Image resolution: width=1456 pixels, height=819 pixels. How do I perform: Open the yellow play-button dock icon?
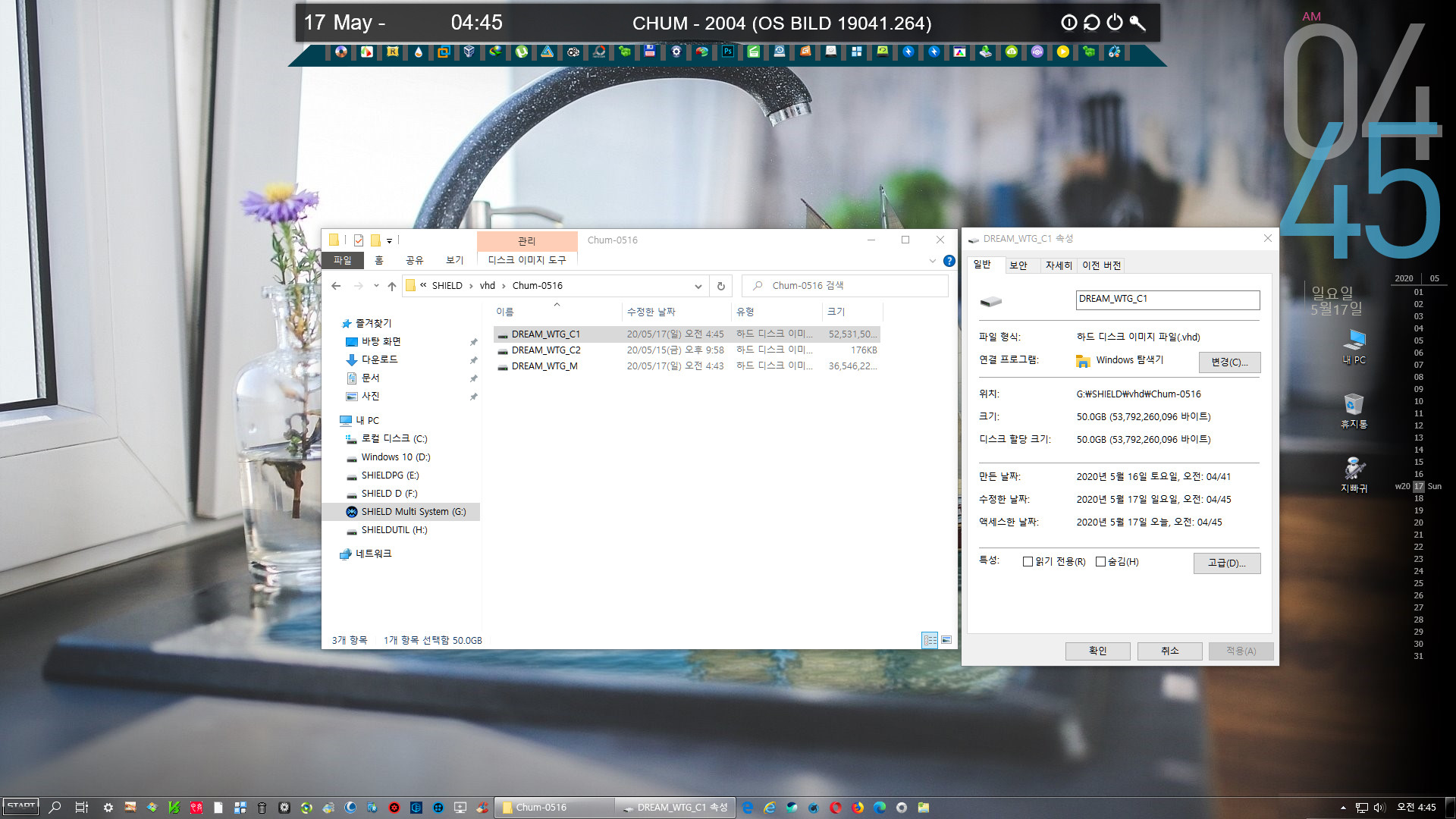(x=1063, y=52)
